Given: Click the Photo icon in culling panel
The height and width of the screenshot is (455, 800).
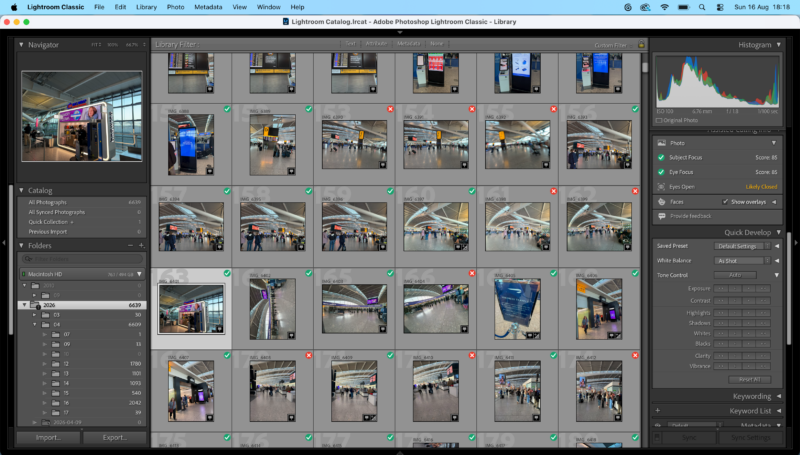Looking at the screenshot, I should pos(662,143).
